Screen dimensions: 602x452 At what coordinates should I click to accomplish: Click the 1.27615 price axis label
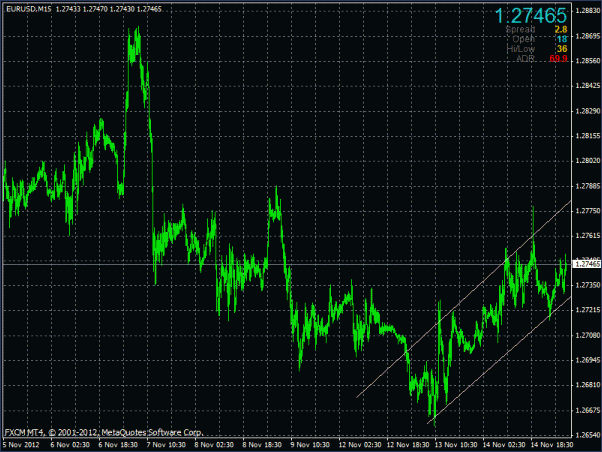point(588,236)
